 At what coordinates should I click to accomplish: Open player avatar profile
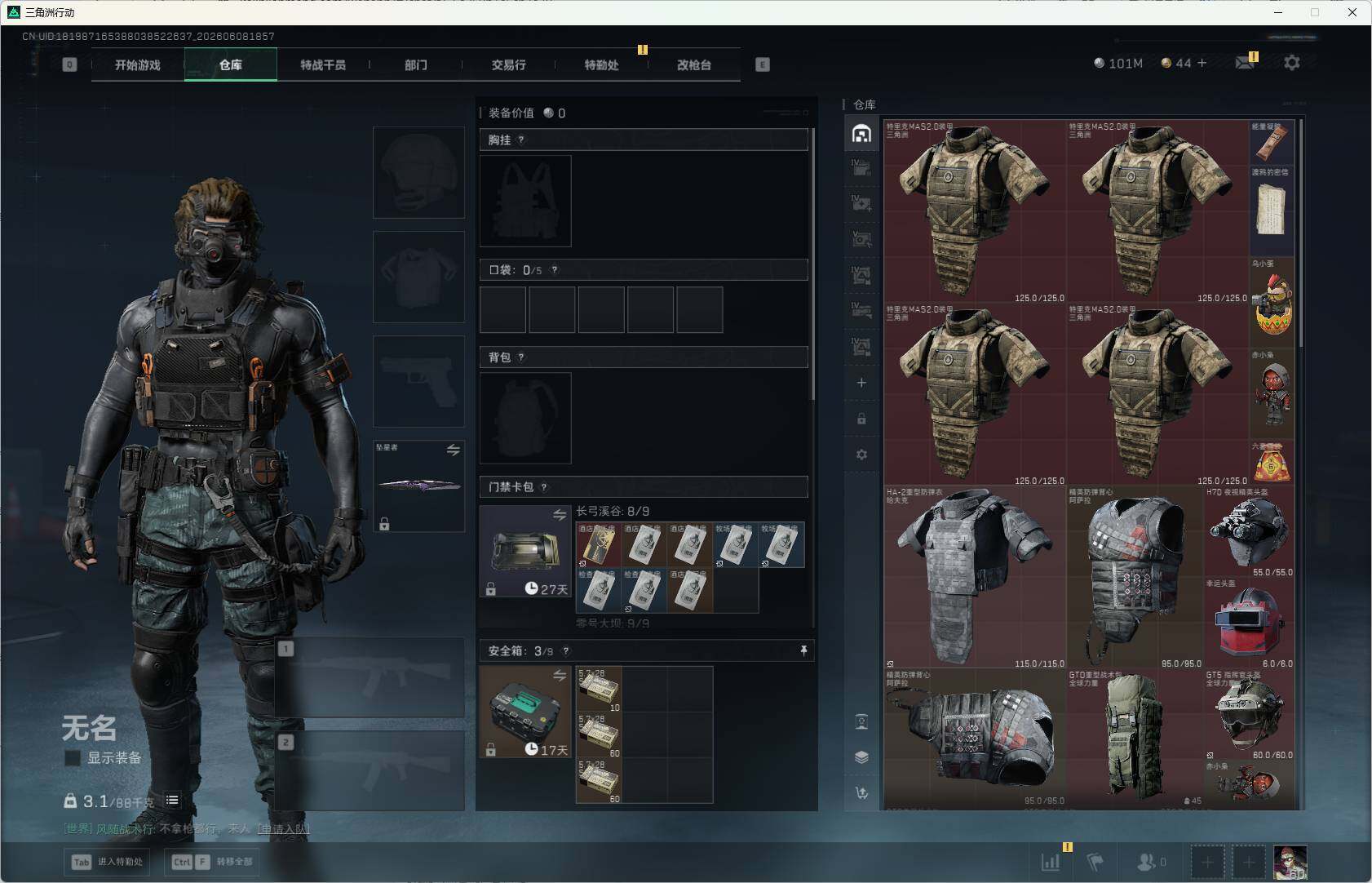tap(1290, 862)
